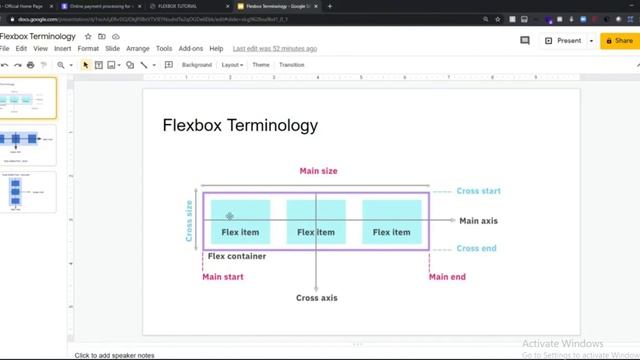The width and height of the screenshot is (640, 360).
Task: Open the Insert menu
Action: (x=62, y=49)
